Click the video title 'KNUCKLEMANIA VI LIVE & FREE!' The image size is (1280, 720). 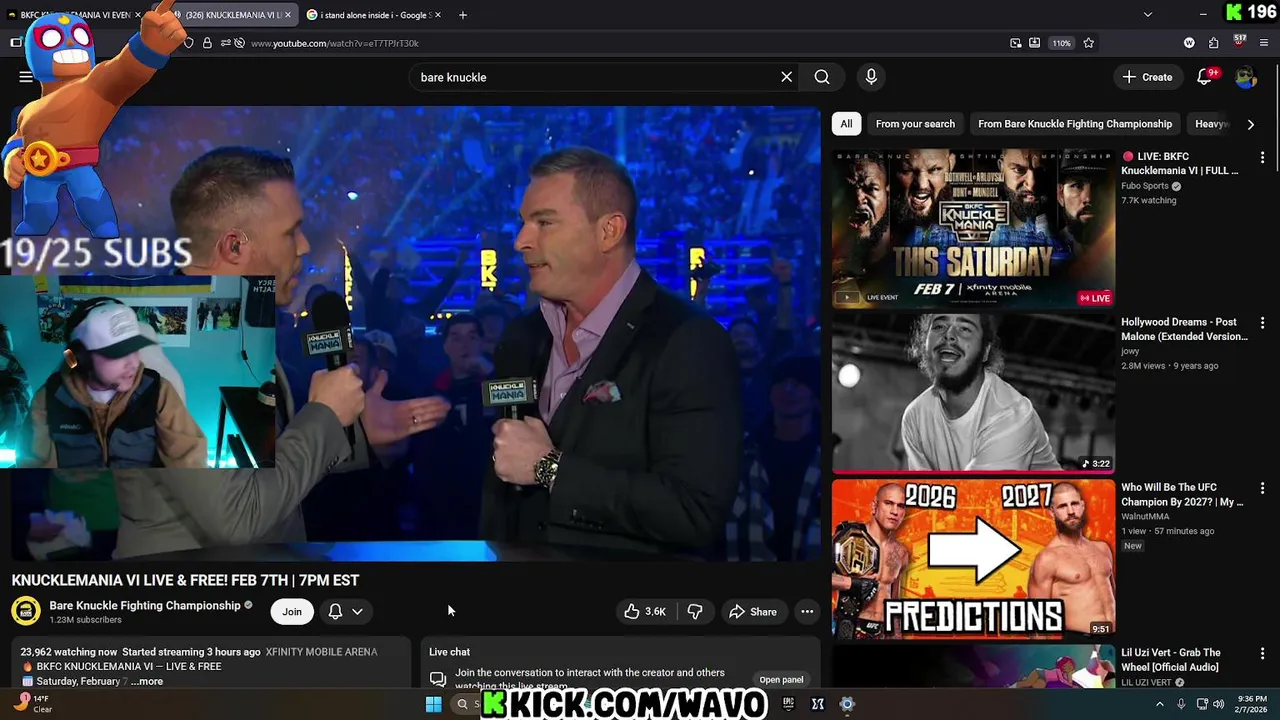point(185,580)
